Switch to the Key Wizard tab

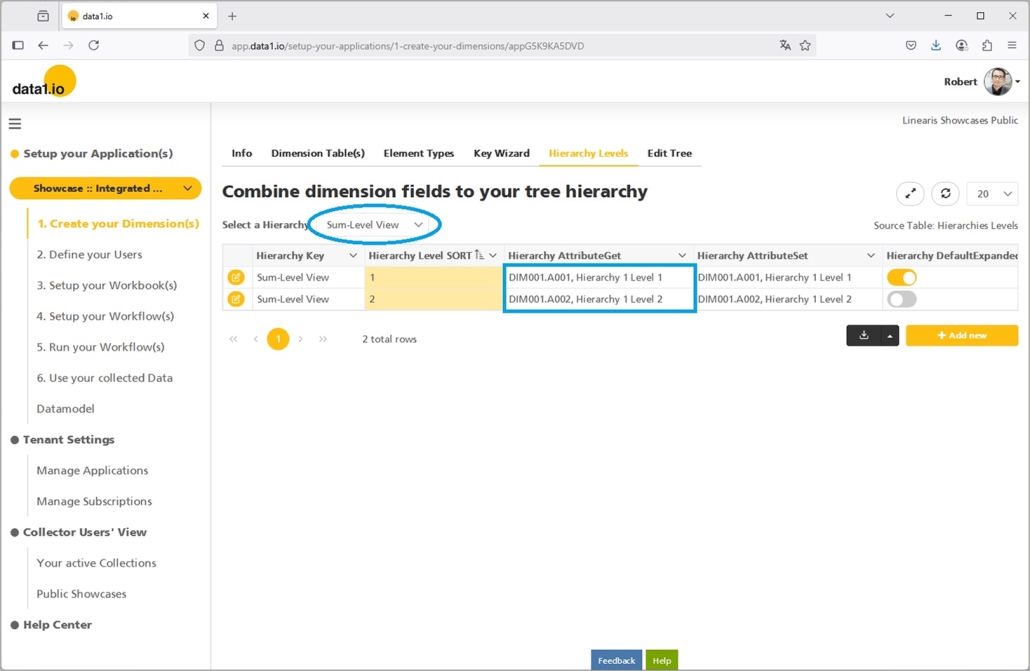pyautogui.click(x=502, y=153)
